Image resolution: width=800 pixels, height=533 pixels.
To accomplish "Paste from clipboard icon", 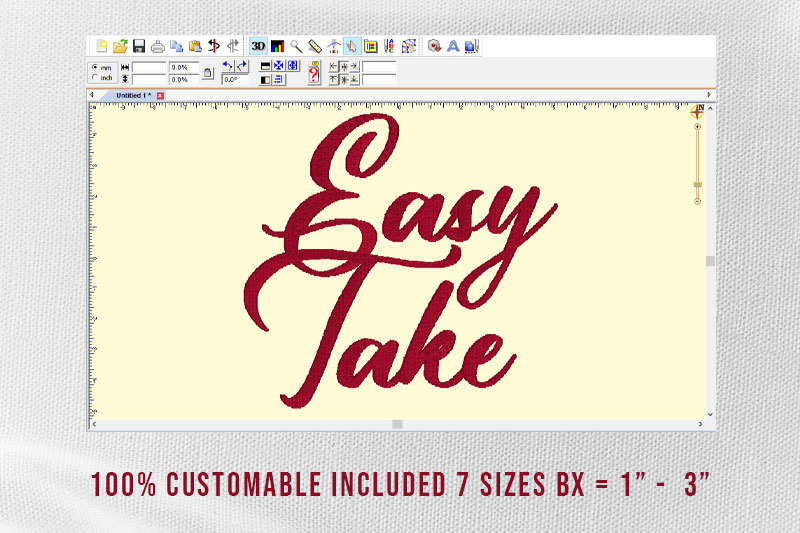I will point(195,46).
